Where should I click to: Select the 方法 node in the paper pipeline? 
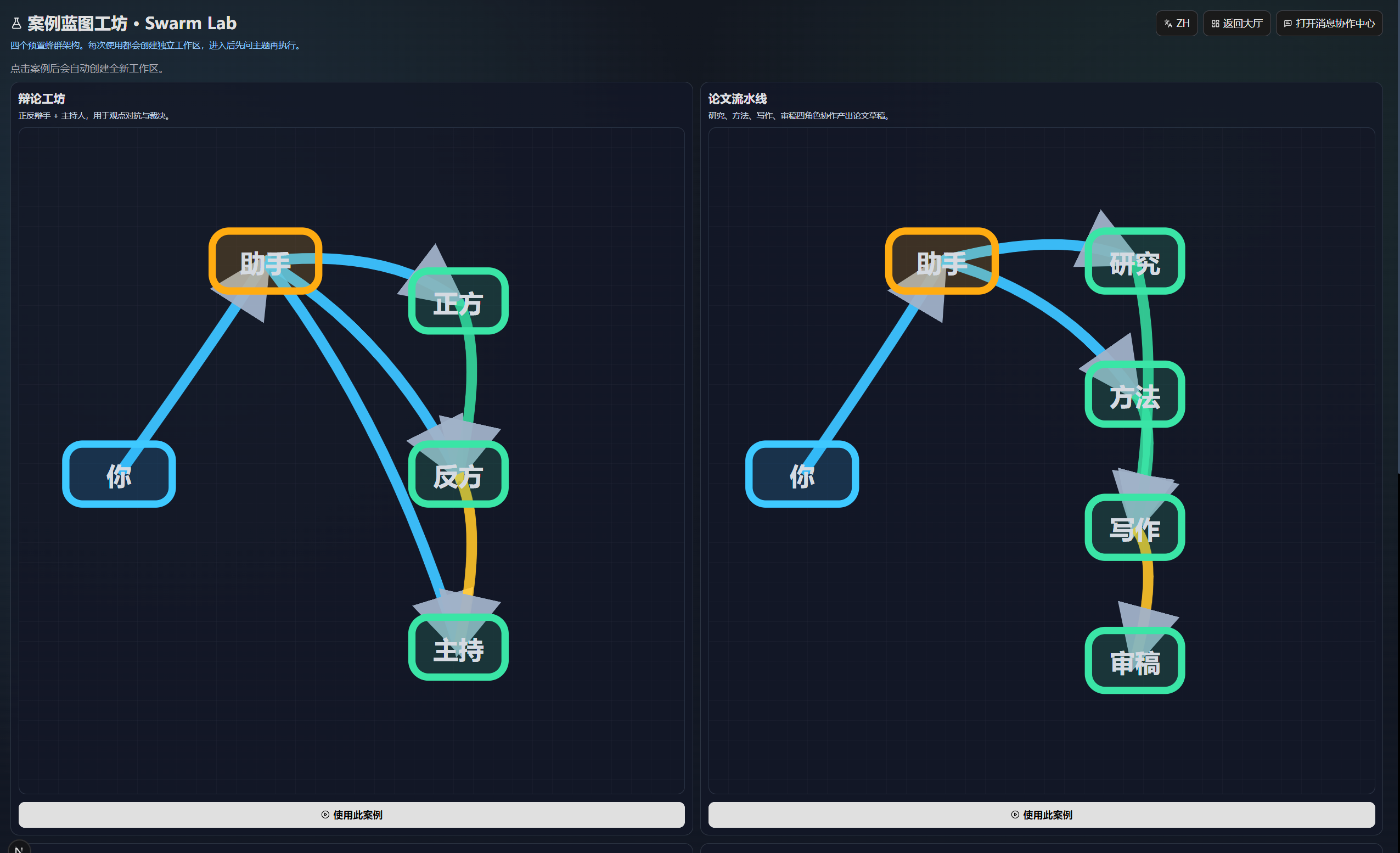(x=1134, y=395)
